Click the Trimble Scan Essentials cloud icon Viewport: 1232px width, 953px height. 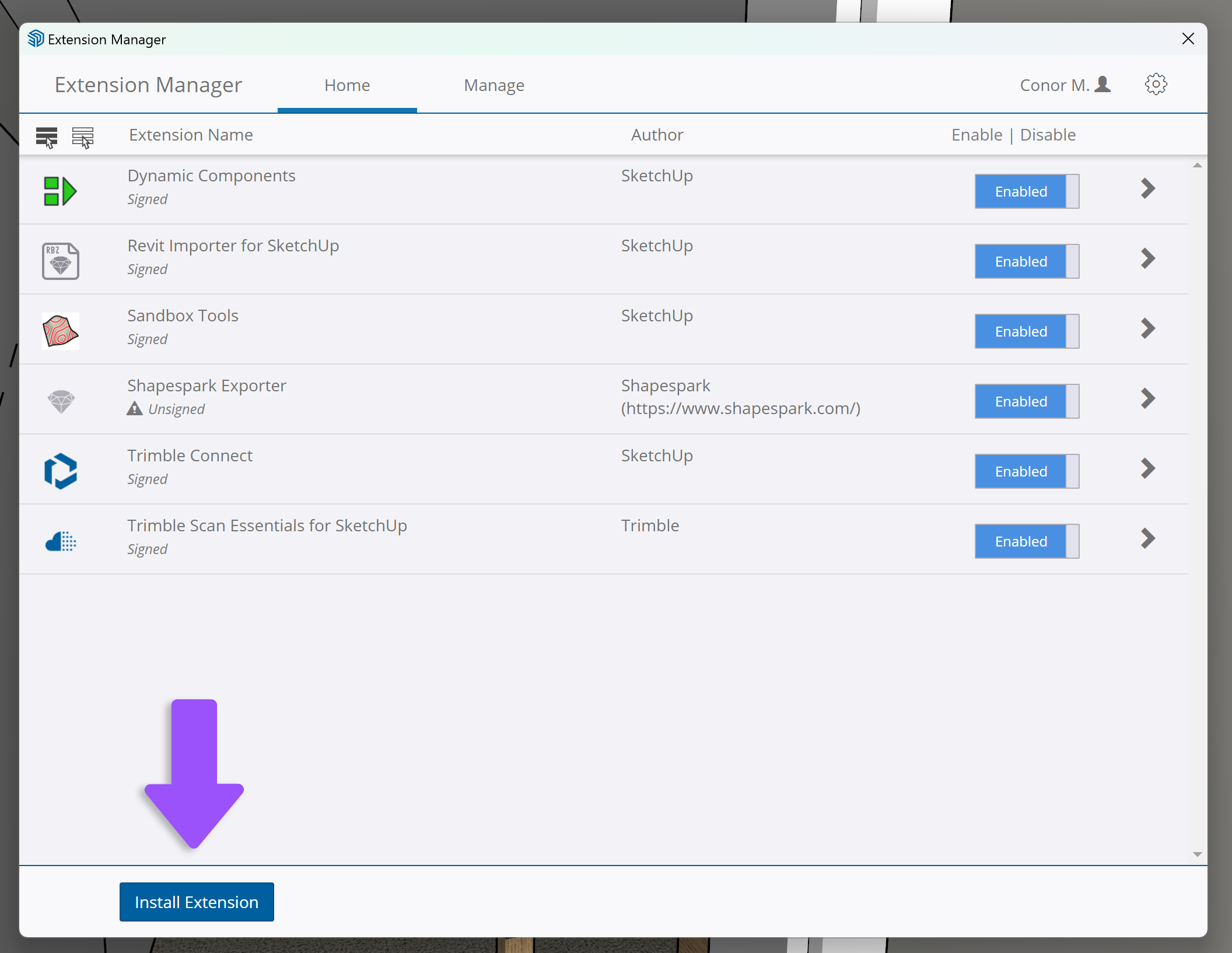[x=61, y=541]
